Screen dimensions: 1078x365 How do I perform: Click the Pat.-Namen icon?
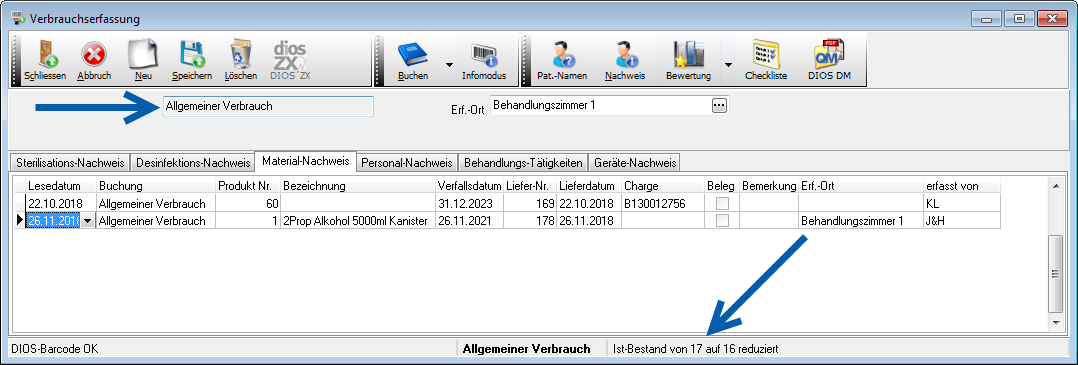562,55
